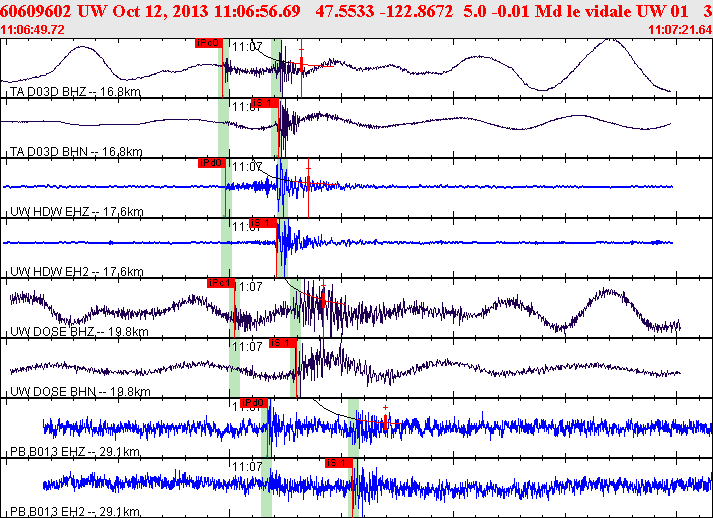The image size is (713, 518).
Task: Click the 11:07 time label on UW HDW EHZ trace
Action: 247,166
